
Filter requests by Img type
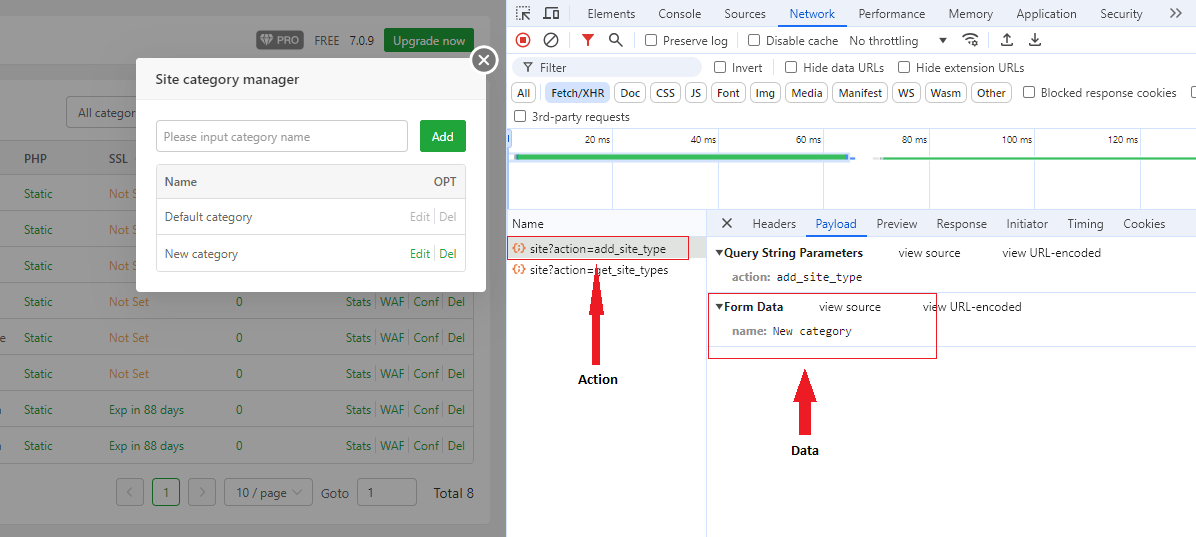point(766,93)
